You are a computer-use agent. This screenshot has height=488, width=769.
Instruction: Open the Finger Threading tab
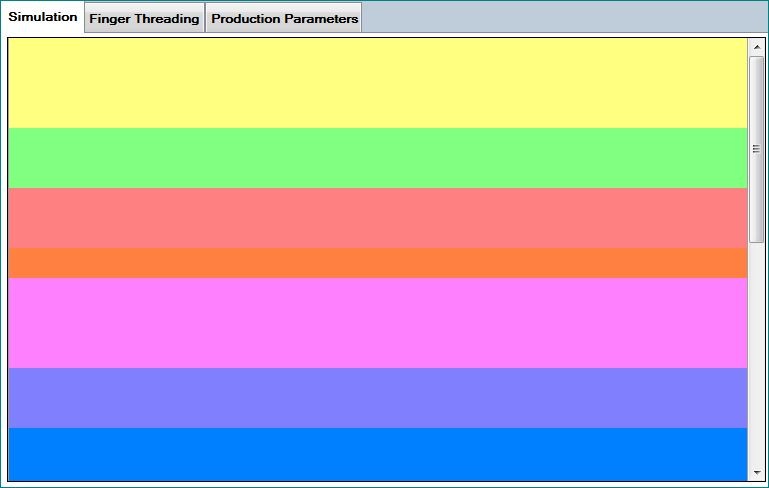(144, 18)
